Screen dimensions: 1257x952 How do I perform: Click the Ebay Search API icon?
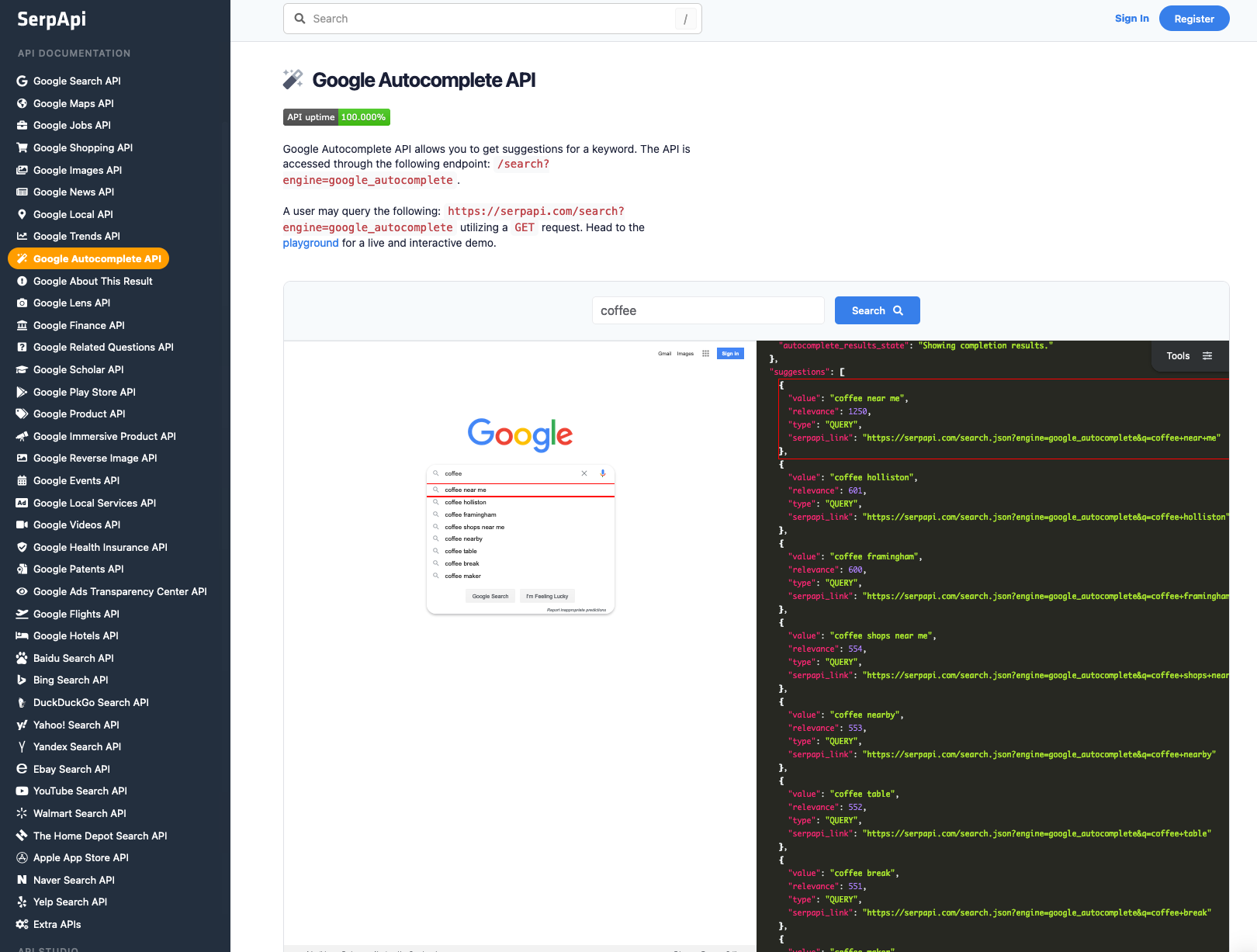pos(22,769)
